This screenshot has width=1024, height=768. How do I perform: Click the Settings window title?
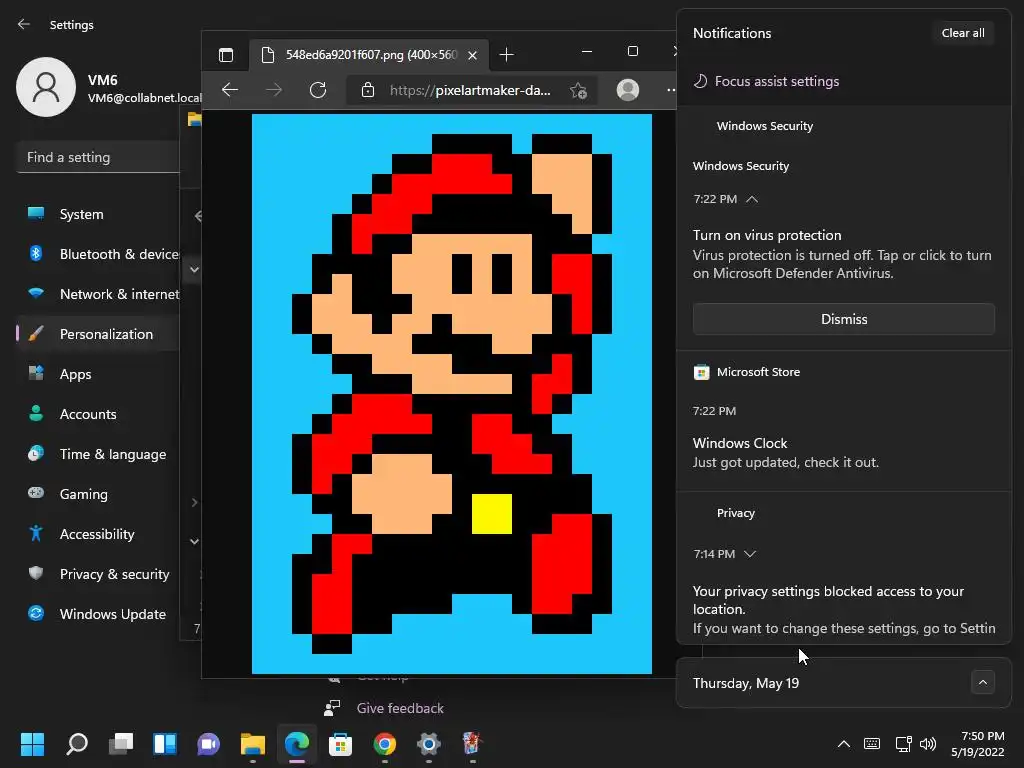click(72, 25)
